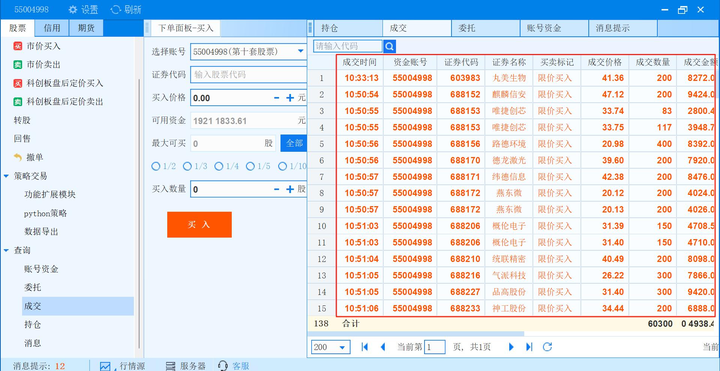The width and height of the screenshot is (720, 371).
Task: Click green icon beside 科创板盘后定价卖出
Action: (x=17, y=101)
